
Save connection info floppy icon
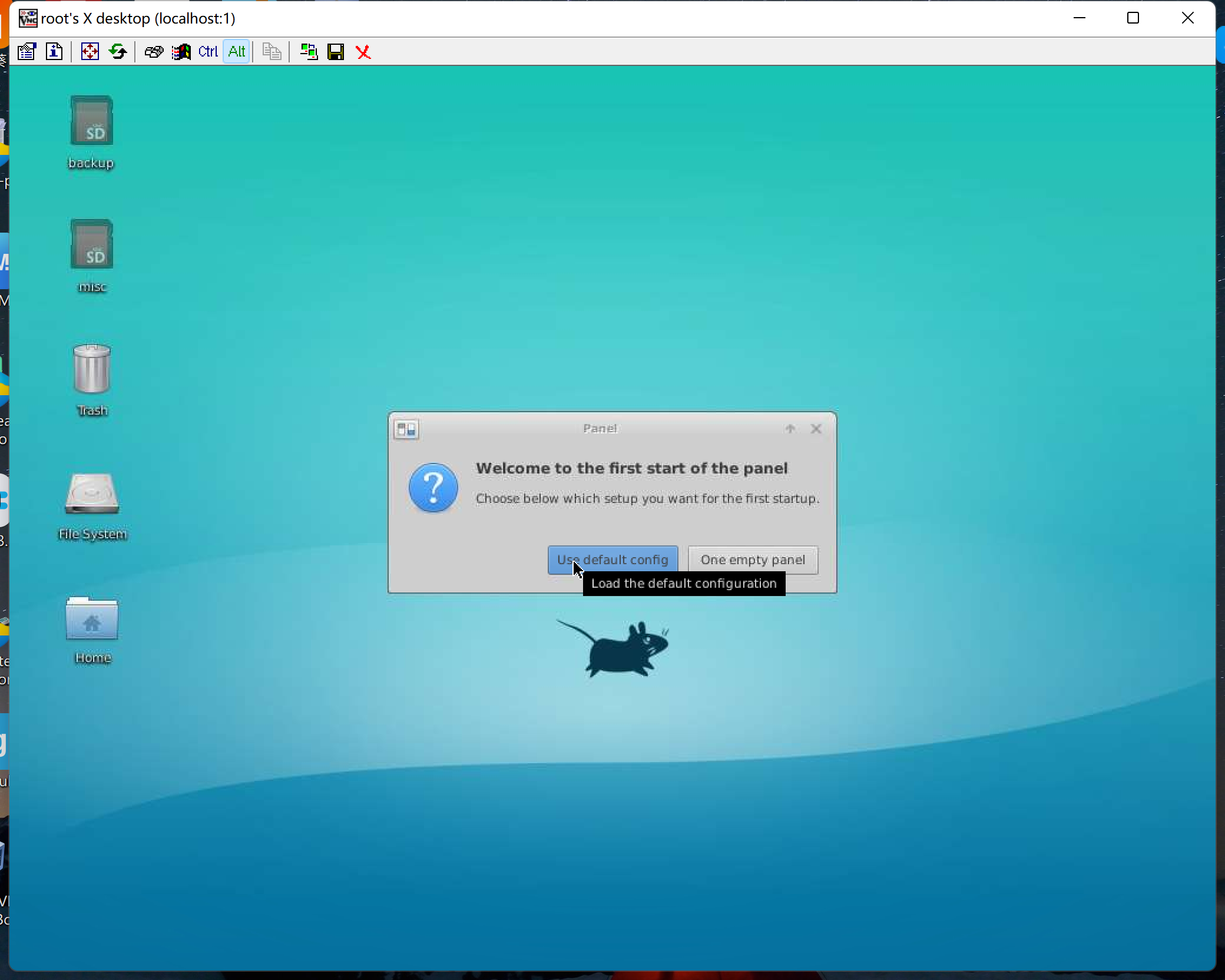(336, 52)
